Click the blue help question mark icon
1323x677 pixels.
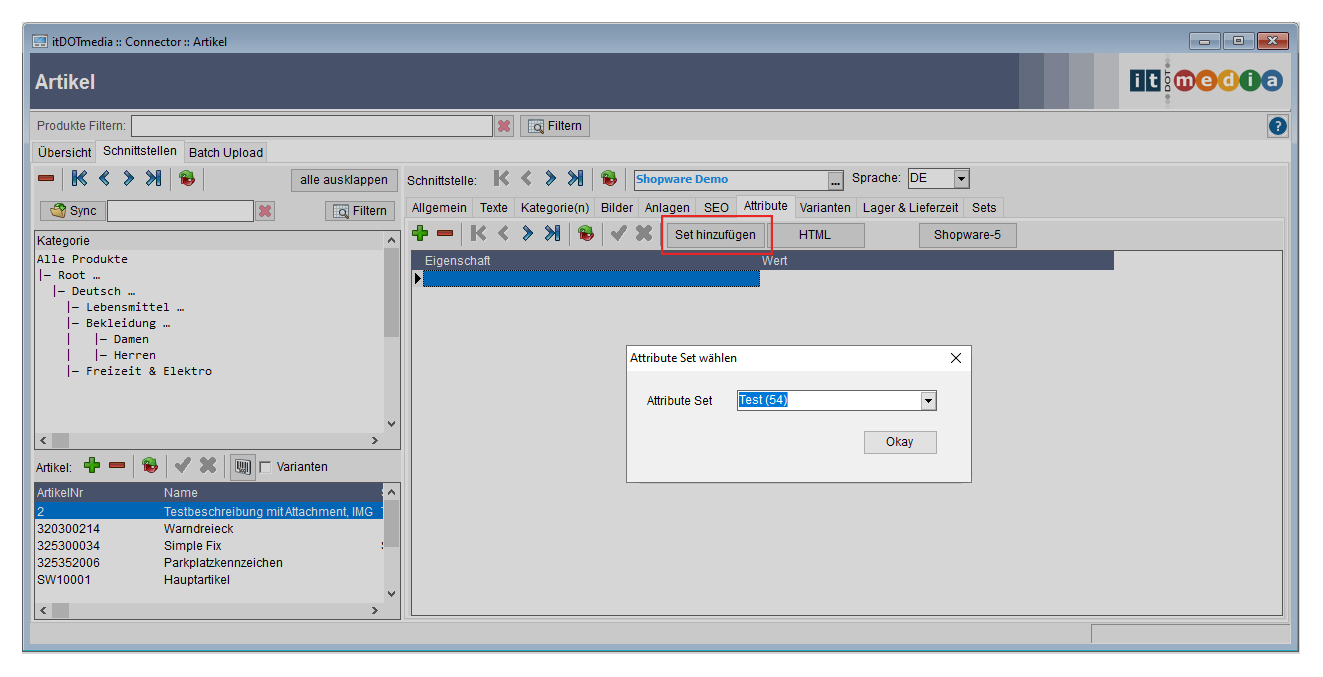pos(1277,126)
